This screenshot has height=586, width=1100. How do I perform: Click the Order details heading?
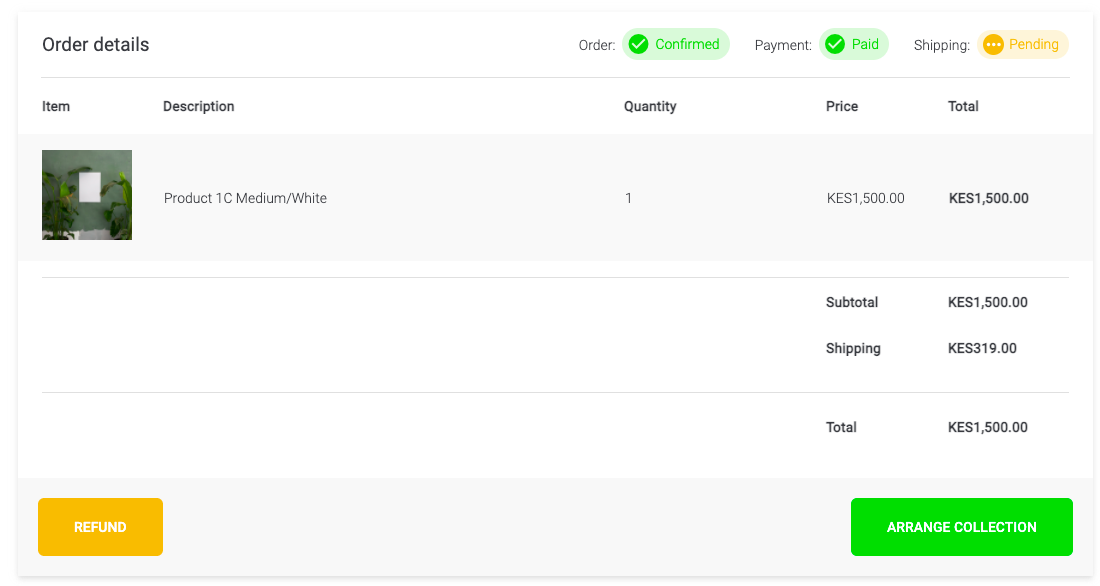coord(95,44)
